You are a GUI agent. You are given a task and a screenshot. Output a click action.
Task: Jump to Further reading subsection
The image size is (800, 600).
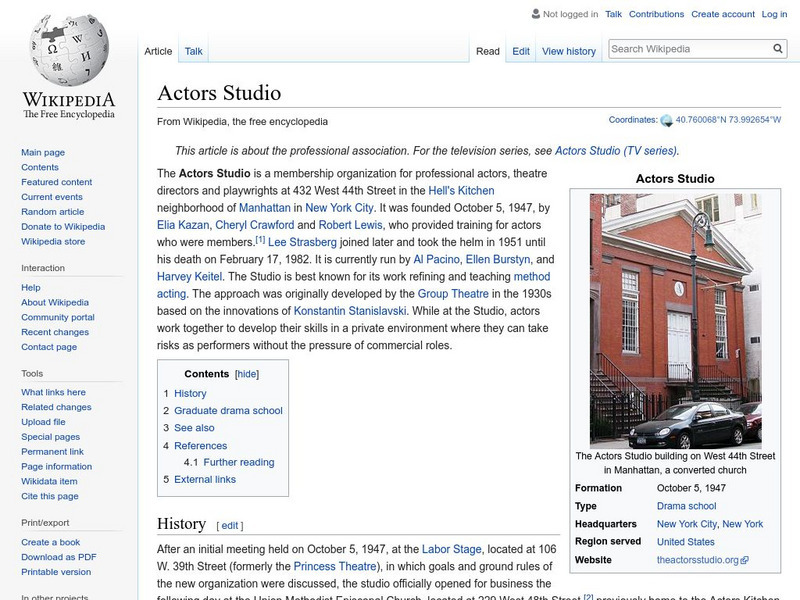coord(239,462)
